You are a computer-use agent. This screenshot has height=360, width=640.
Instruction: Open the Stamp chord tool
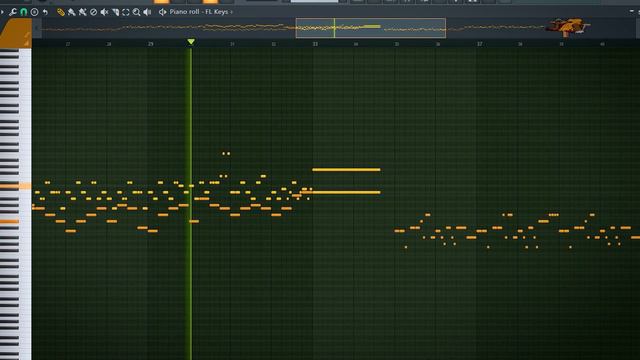34,12
